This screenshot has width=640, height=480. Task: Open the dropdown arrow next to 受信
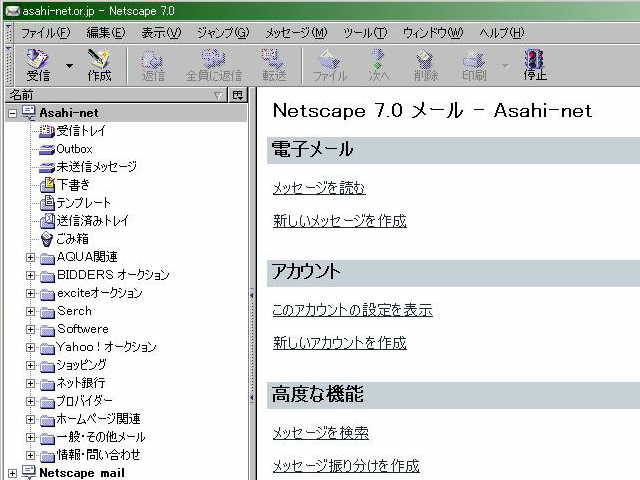69,66
